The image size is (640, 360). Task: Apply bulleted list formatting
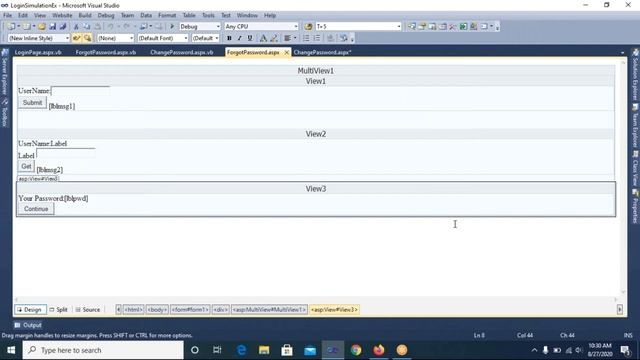[306, 38]
